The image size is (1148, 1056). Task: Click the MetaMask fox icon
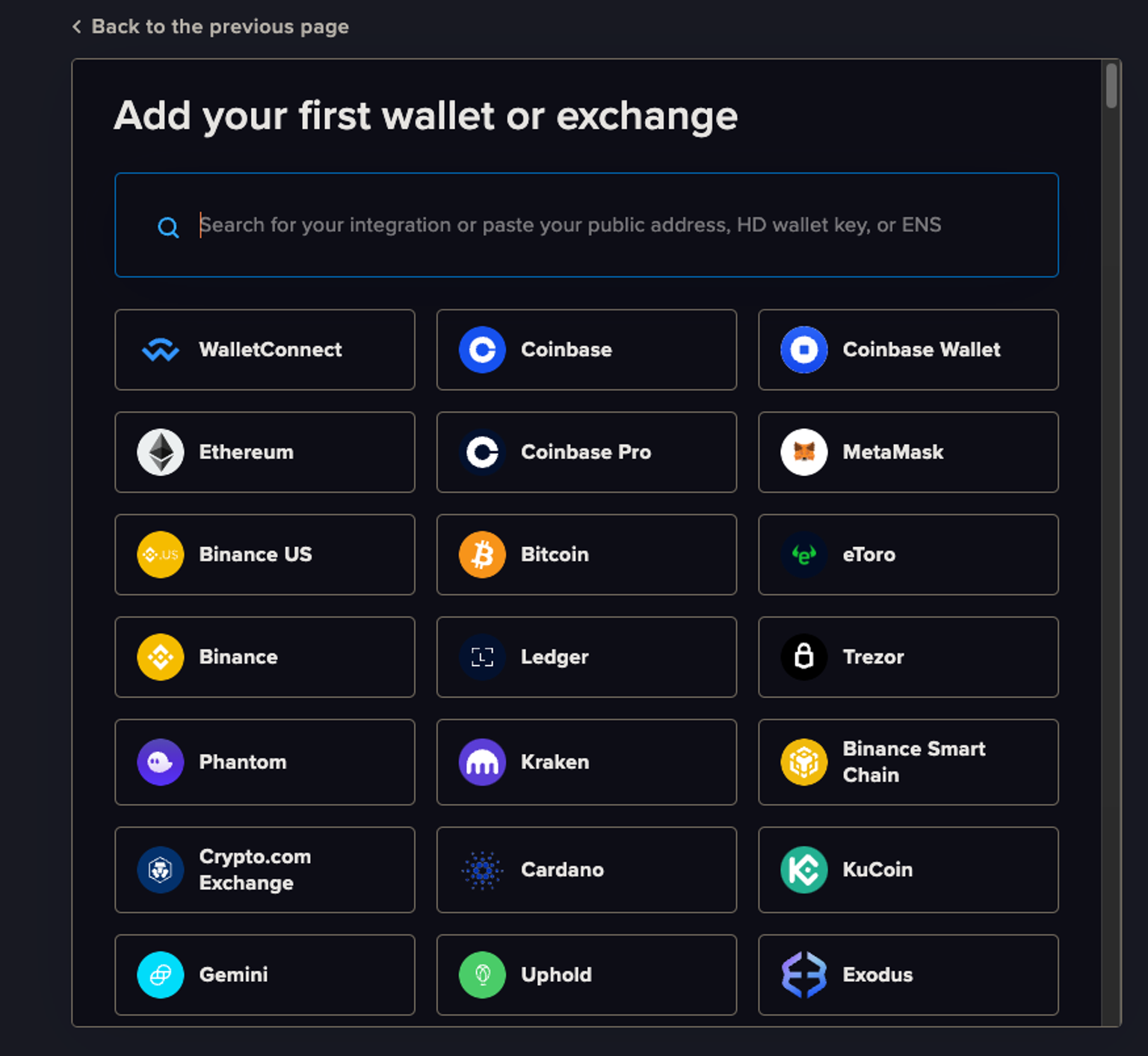tap(804, 452)
